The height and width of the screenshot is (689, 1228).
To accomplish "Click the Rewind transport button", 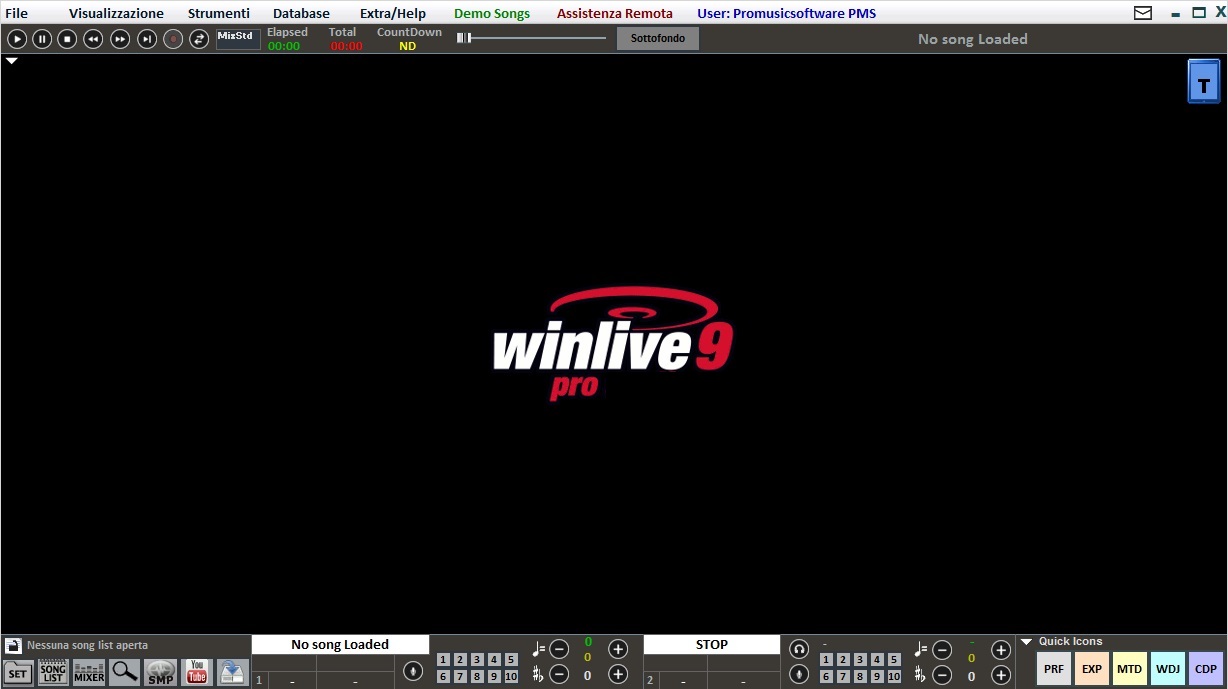I will click(93, 39).
